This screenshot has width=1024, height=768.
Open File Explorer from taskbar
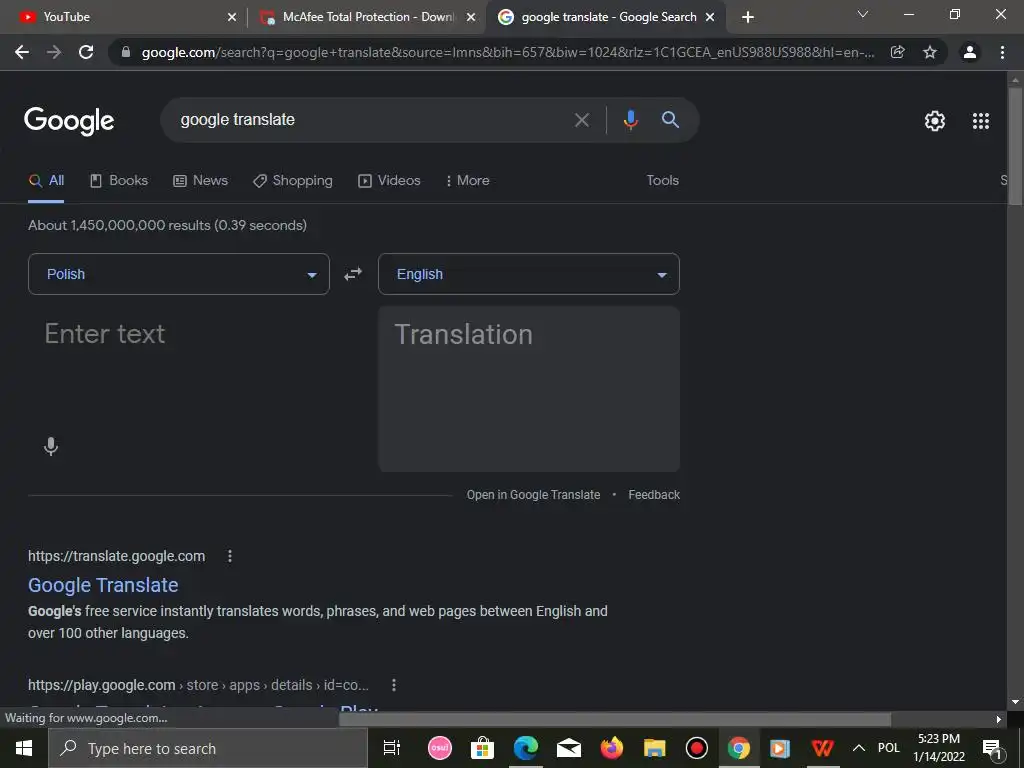click(654, 748)
